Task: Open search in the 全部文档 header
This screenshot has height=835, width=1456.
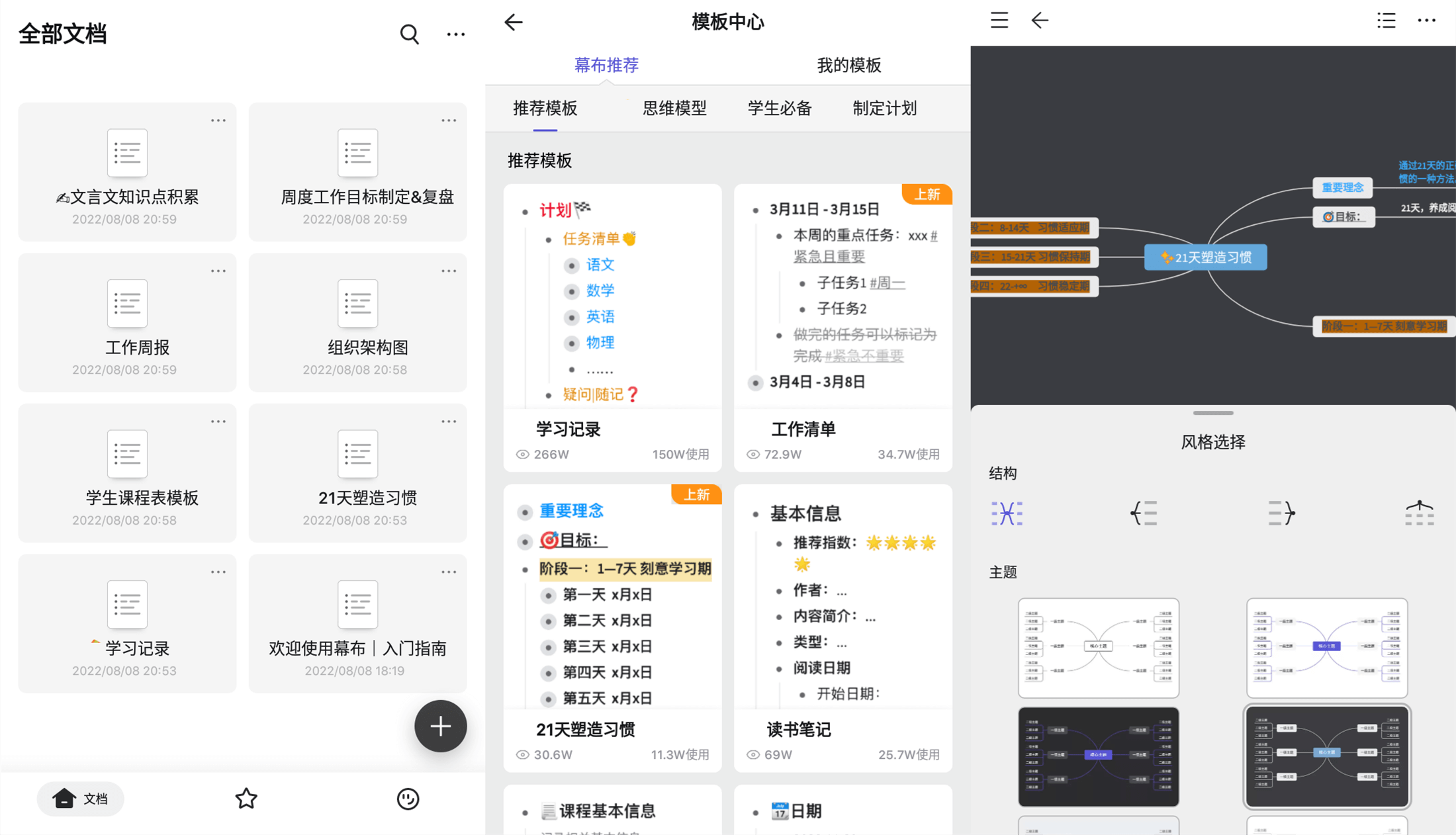Action: coord(409,34)
